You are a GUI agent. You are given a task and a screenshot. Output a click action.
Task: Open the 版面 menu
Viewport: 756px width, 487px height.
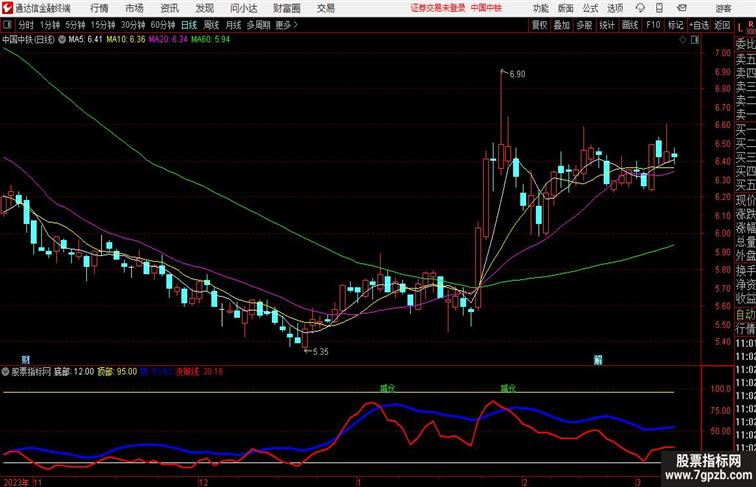[x=566, y=8]
